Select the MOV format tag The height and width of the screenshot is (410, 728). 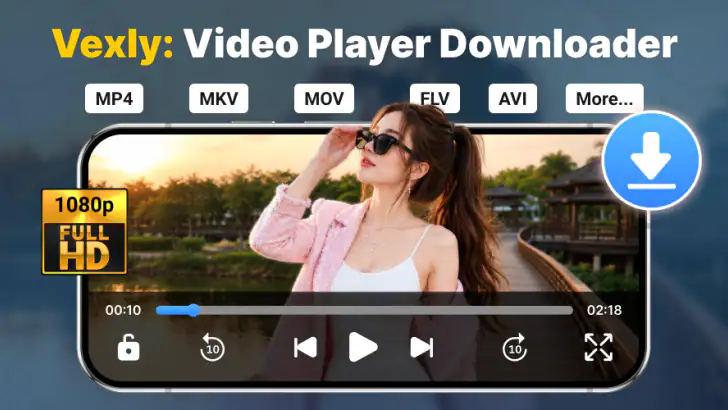324,98
